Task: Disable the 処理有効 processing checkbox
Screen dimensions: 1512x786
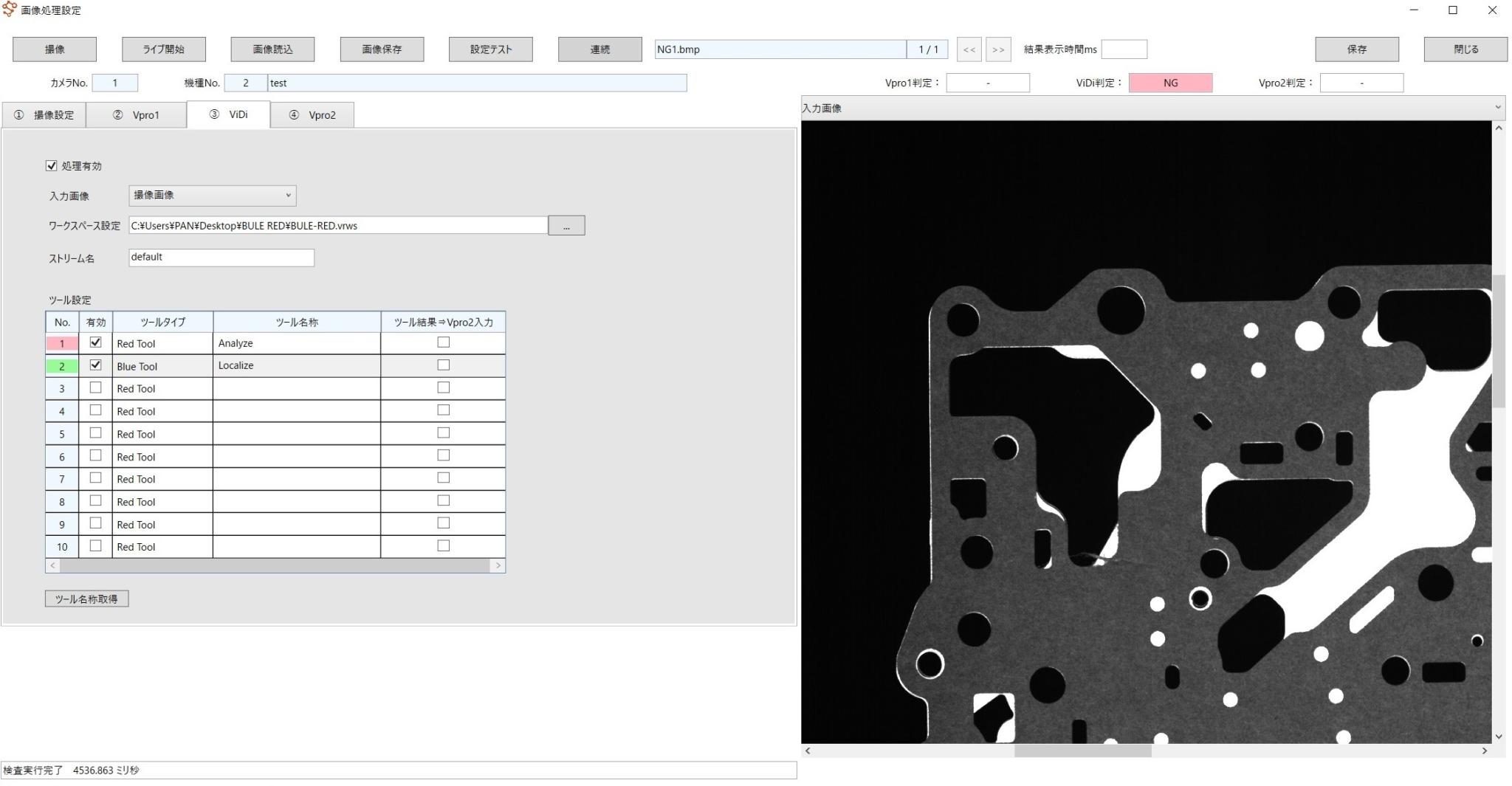Action: click(52, 165)
